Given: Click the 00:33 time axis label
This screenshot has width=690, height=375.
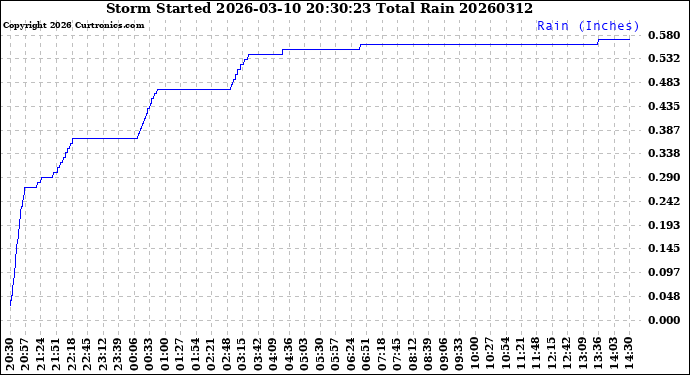Looking at the screenshot, I should [x=149, y=354].
